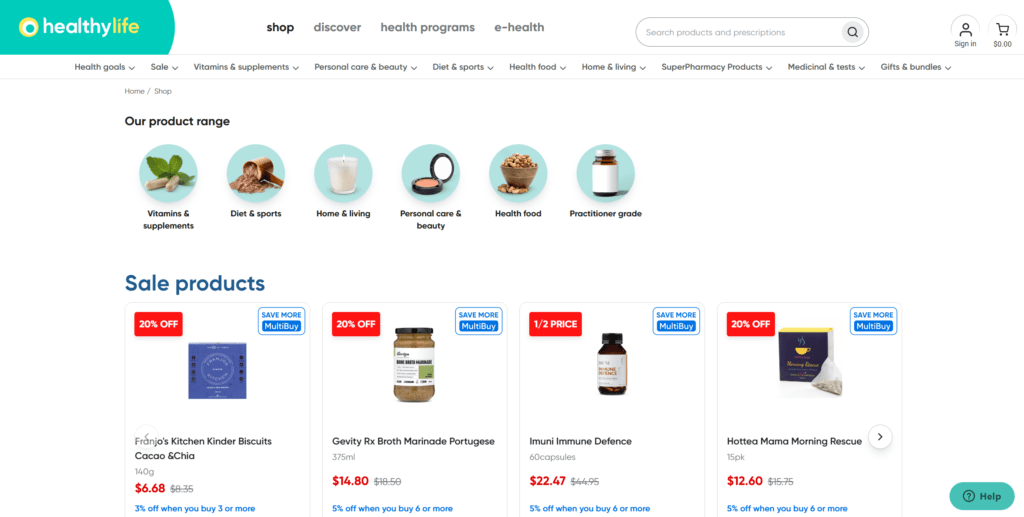Open the health programs menu item
1024x517 pixels.
click(428, 27)
